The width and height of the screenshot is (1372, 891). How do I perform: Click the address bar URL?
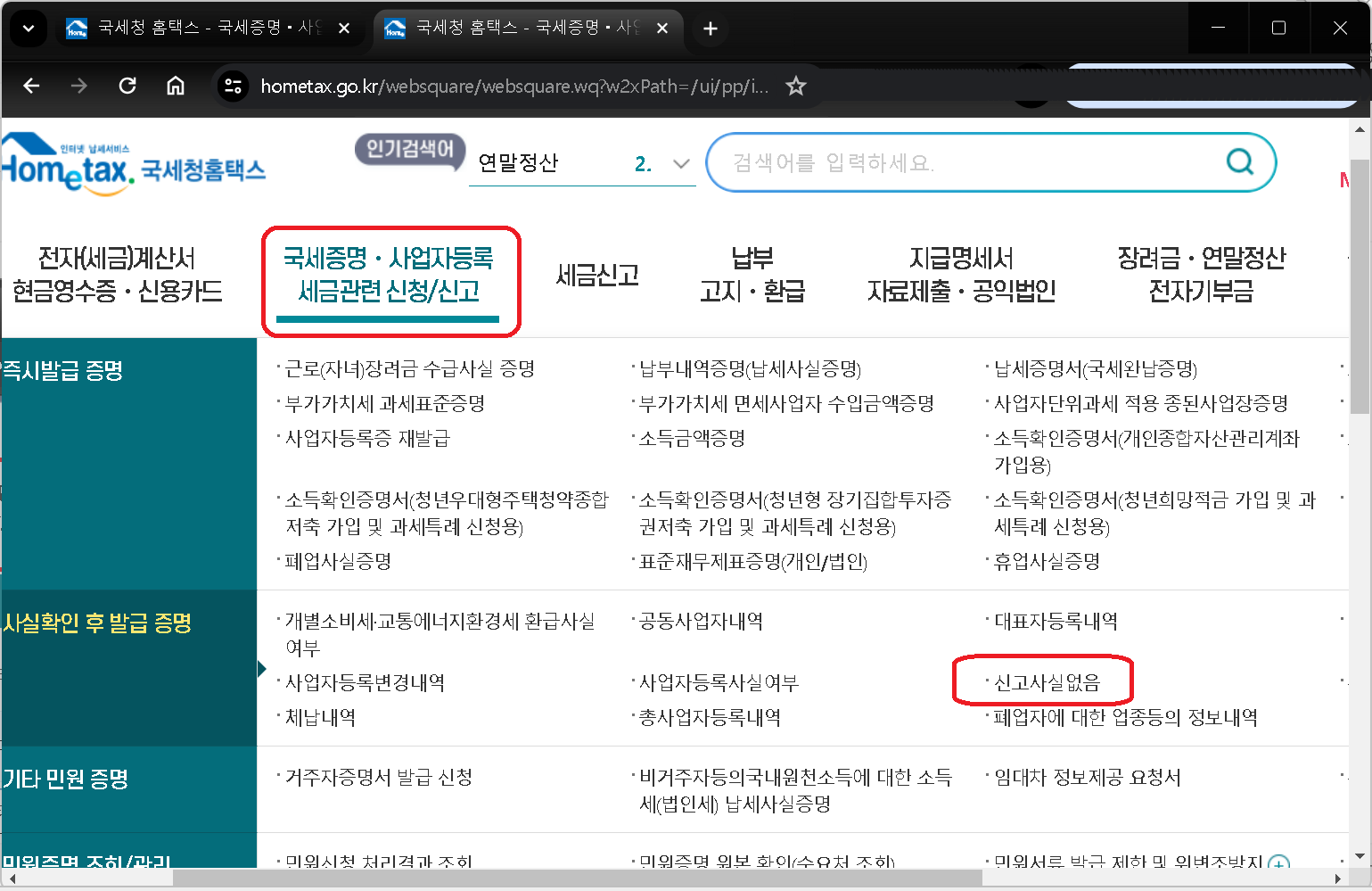(x=514, y=86)
